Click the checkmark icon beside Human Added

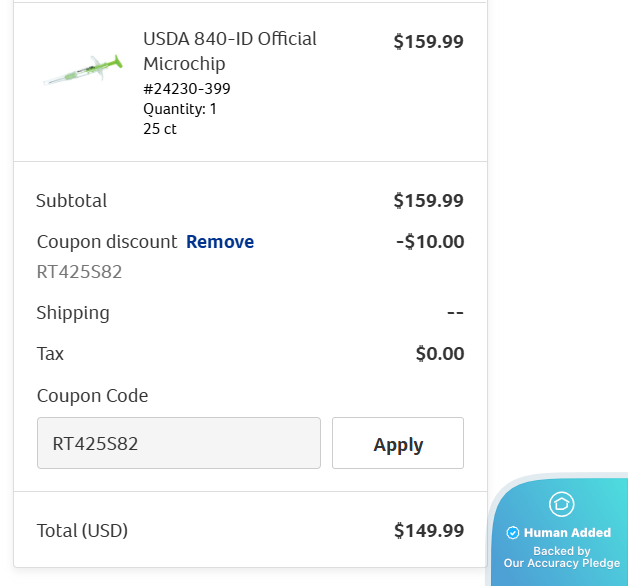(513, 533)
